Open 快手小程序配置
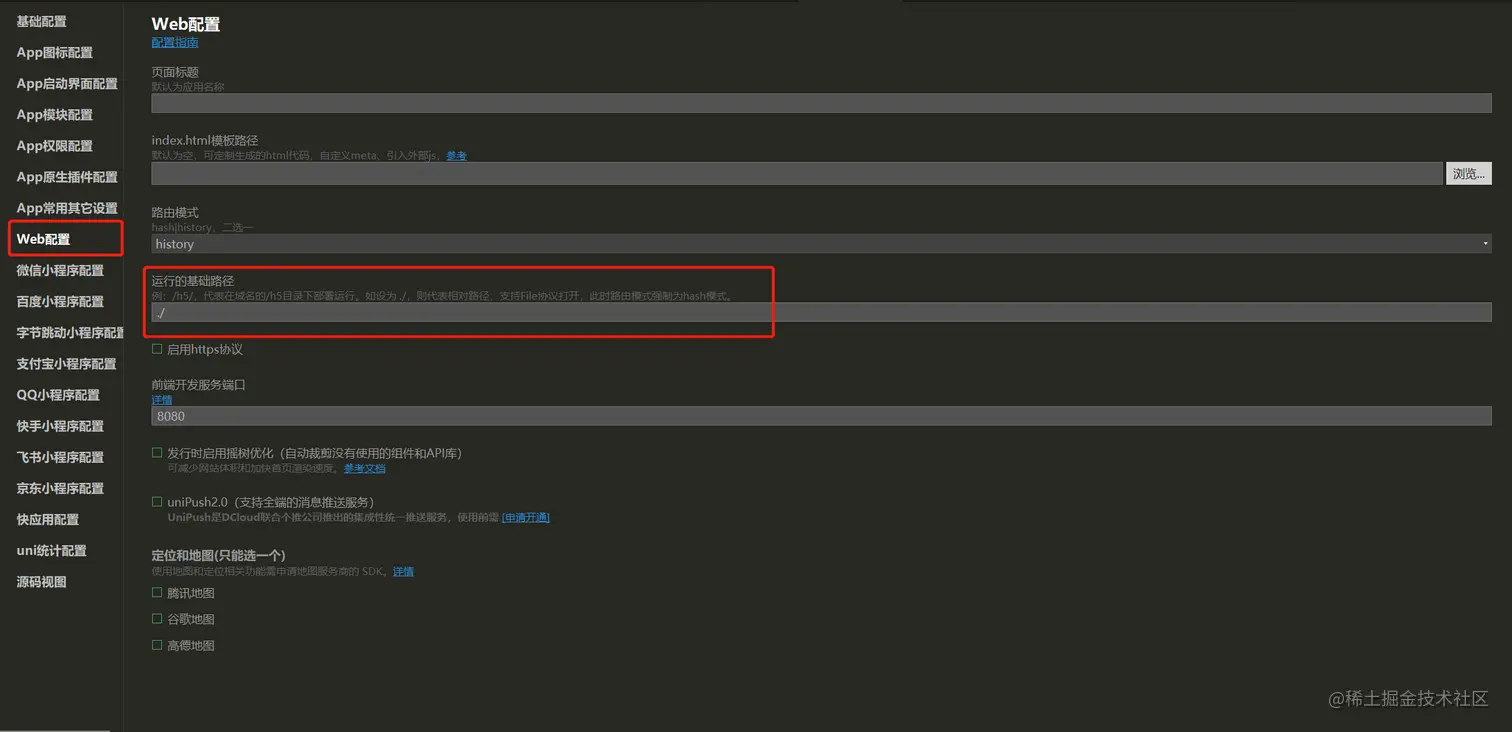The height and width of the screenshot is (732, 1512). point(60,425)
